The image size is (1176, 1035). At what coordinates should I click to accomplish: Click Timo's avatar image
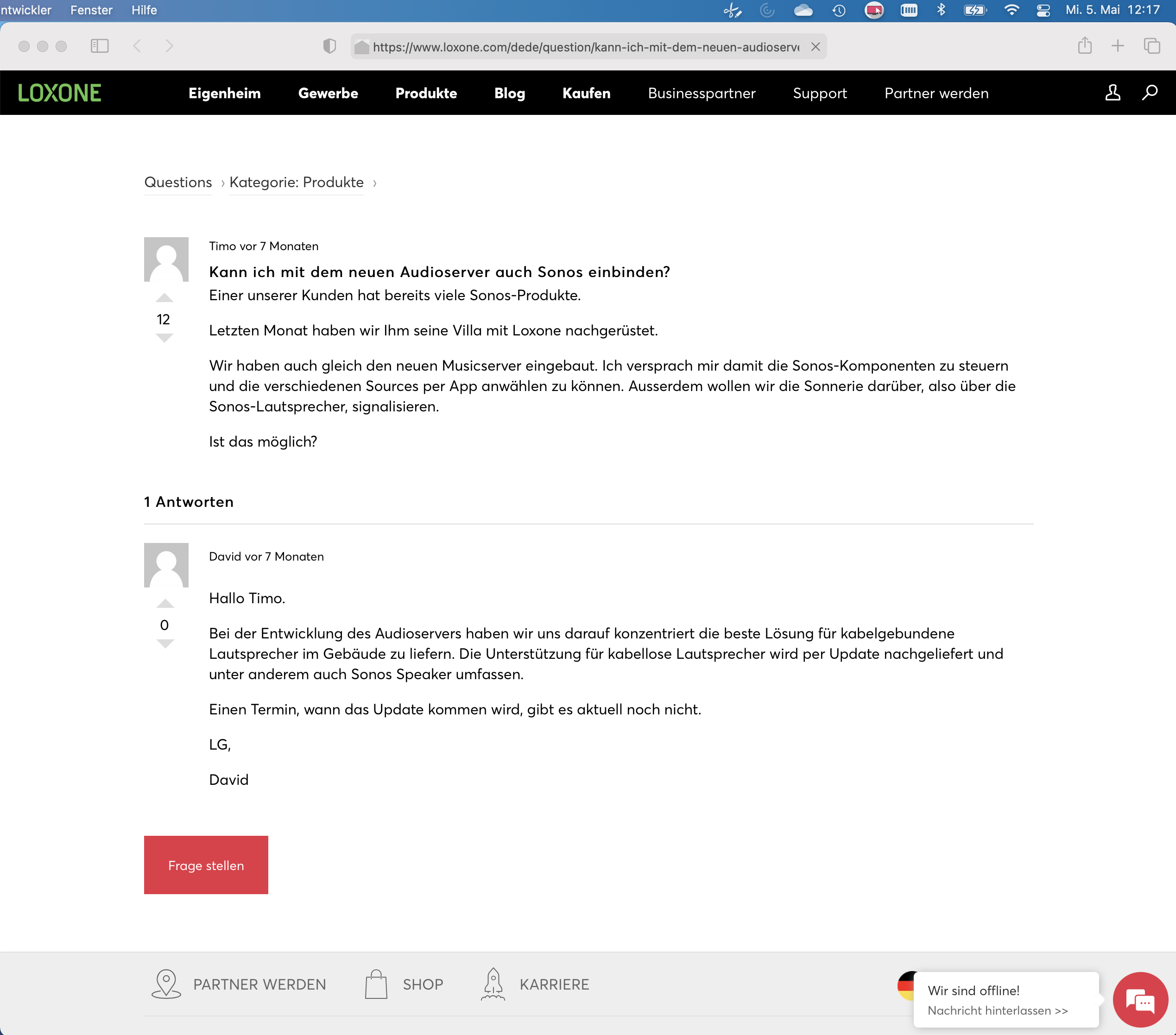pos(166,259)
